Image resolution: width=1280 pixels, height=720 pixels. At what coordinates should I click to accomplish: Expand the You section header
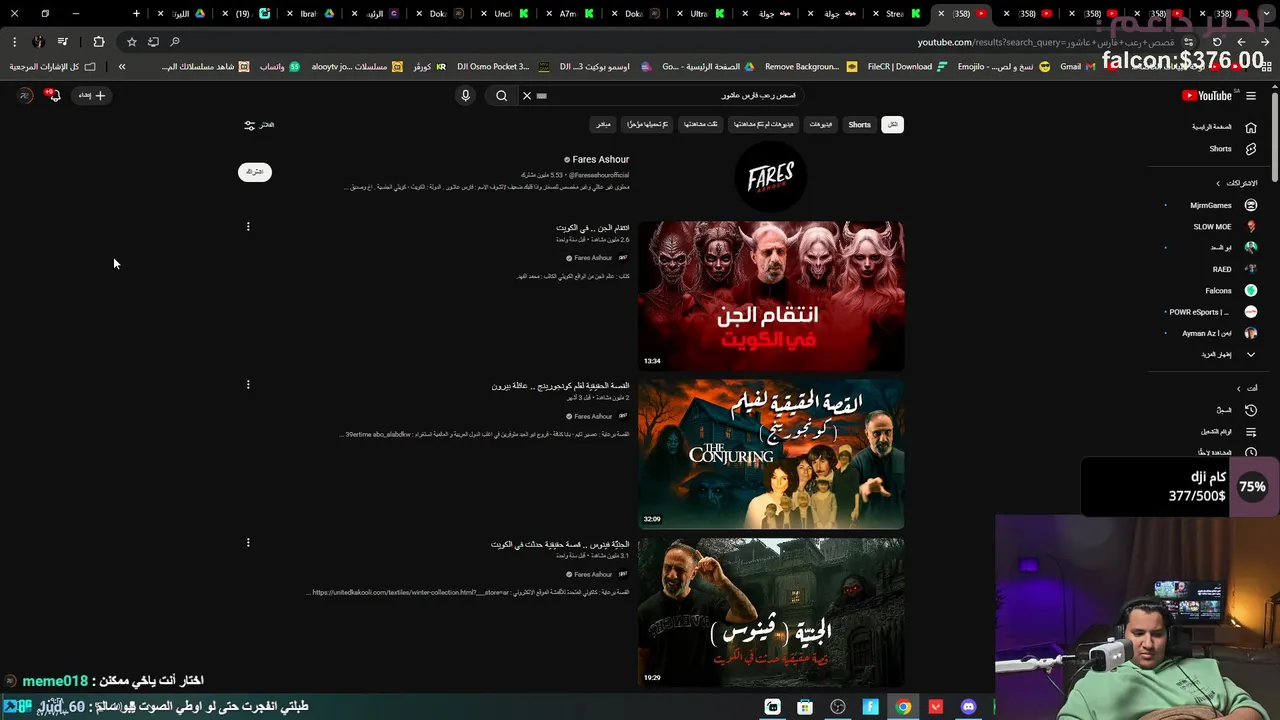pos(1246,388)
